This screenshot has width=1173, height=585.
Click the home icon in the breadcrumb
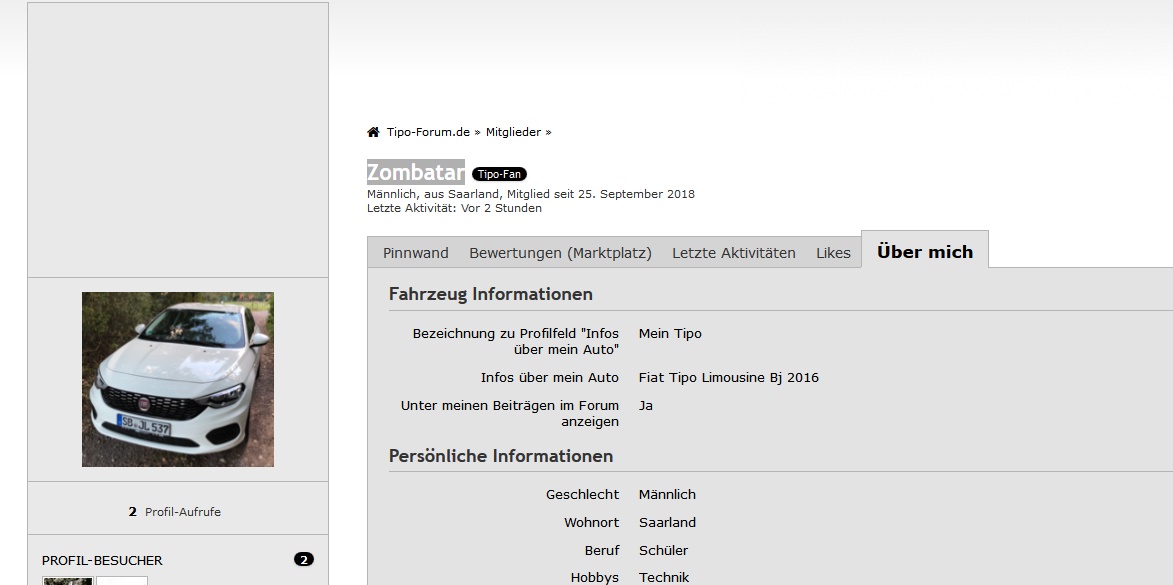pyautogui.click(x=373, y=132)
